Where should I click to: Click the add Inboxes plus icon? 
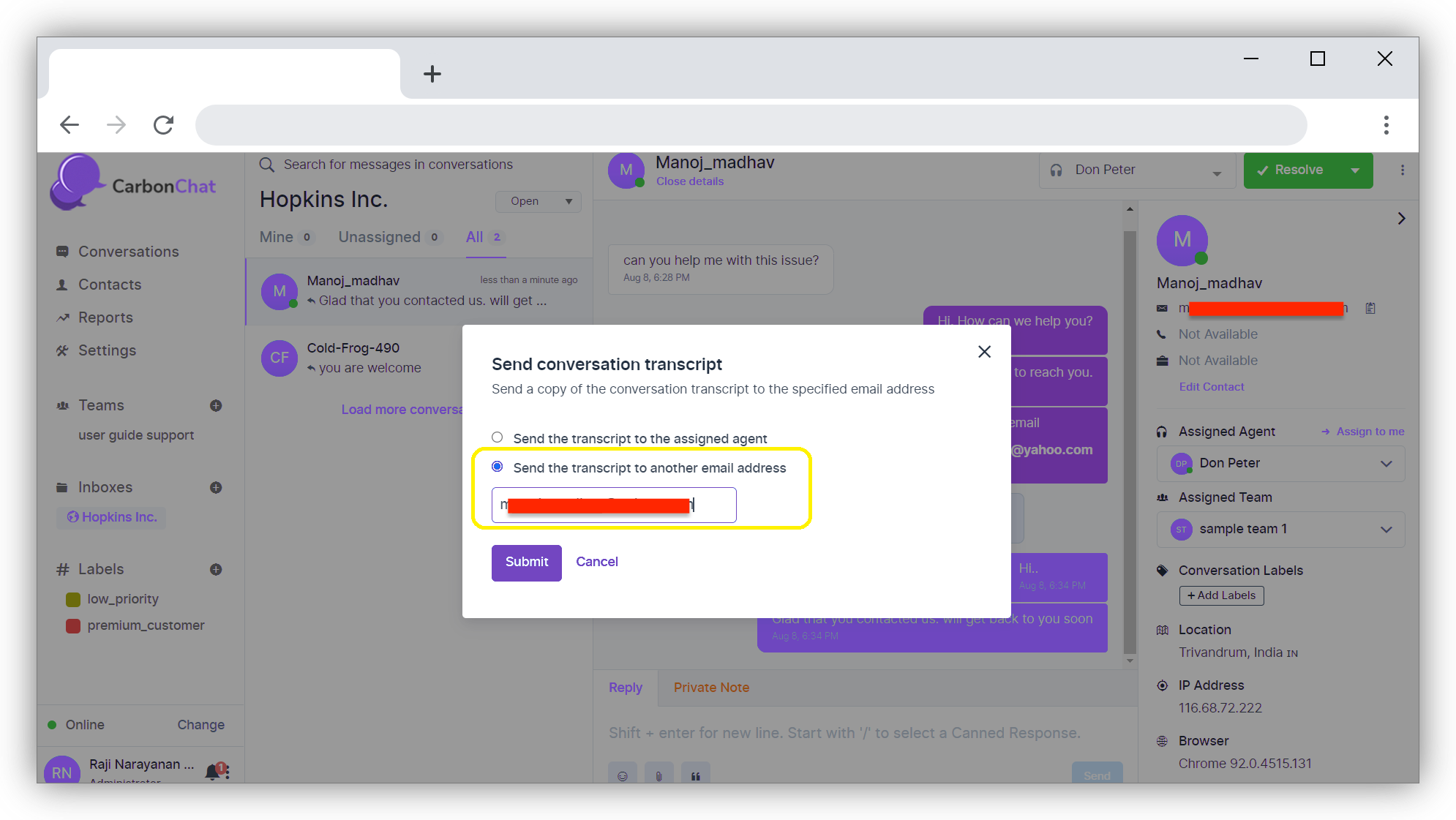point(216,487)
